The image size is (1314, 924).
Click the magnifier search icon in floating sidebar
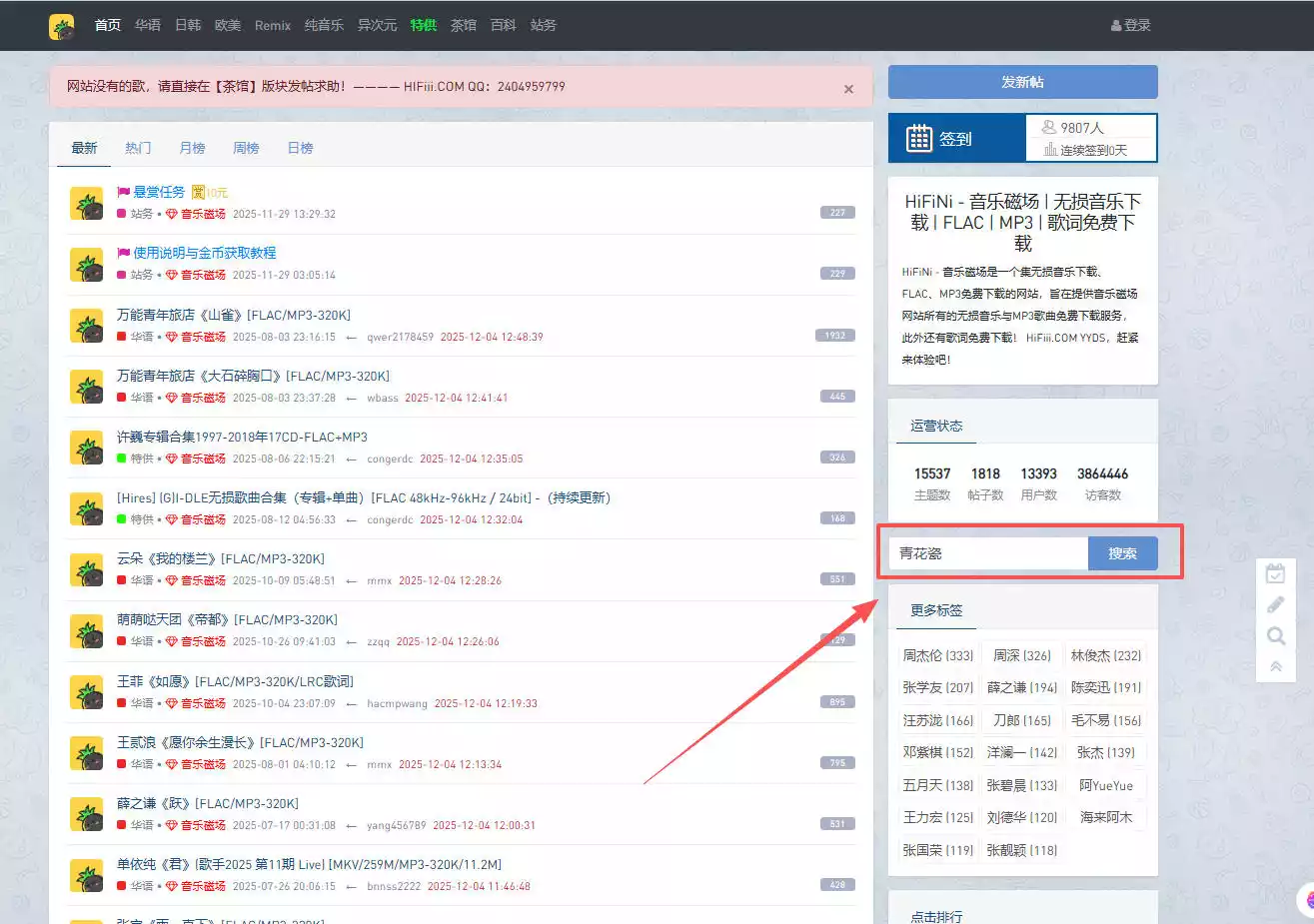pyautogui.click(x=1276, y=636)
